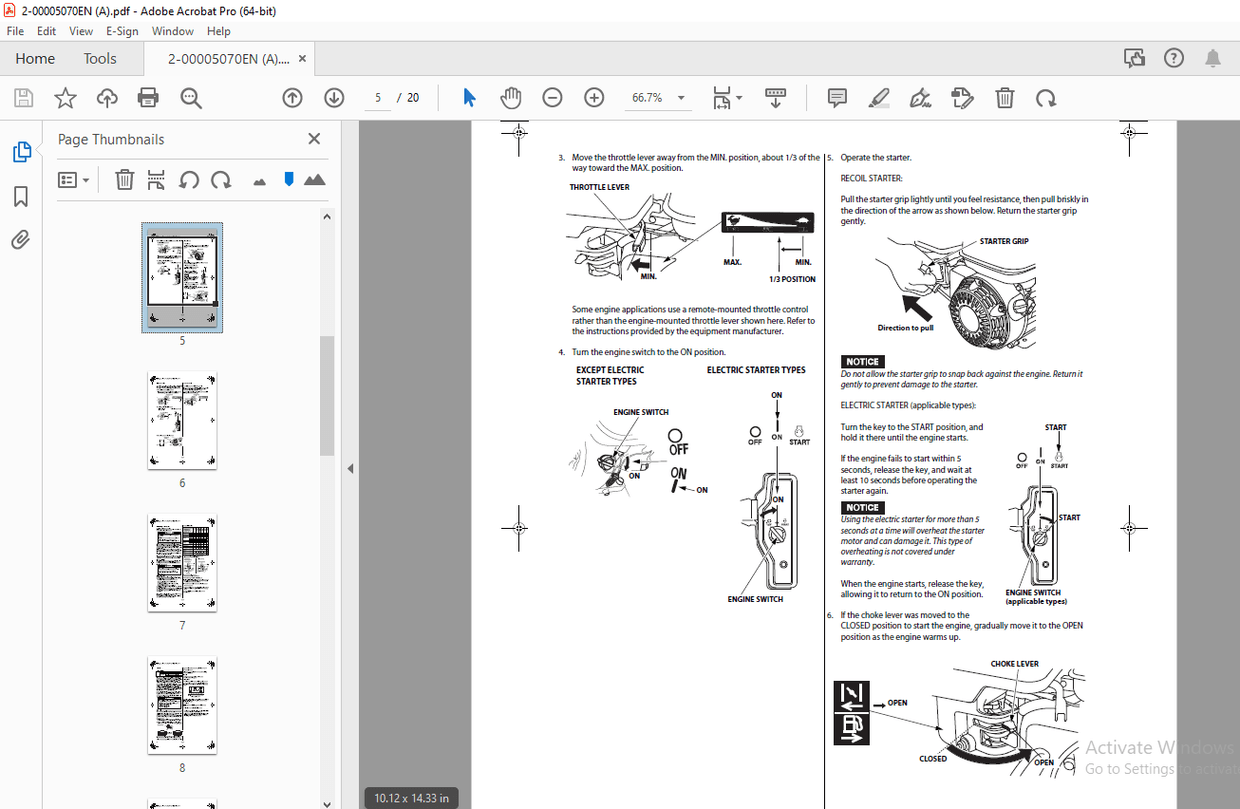Toggle reduce thumbnail size

258,179
